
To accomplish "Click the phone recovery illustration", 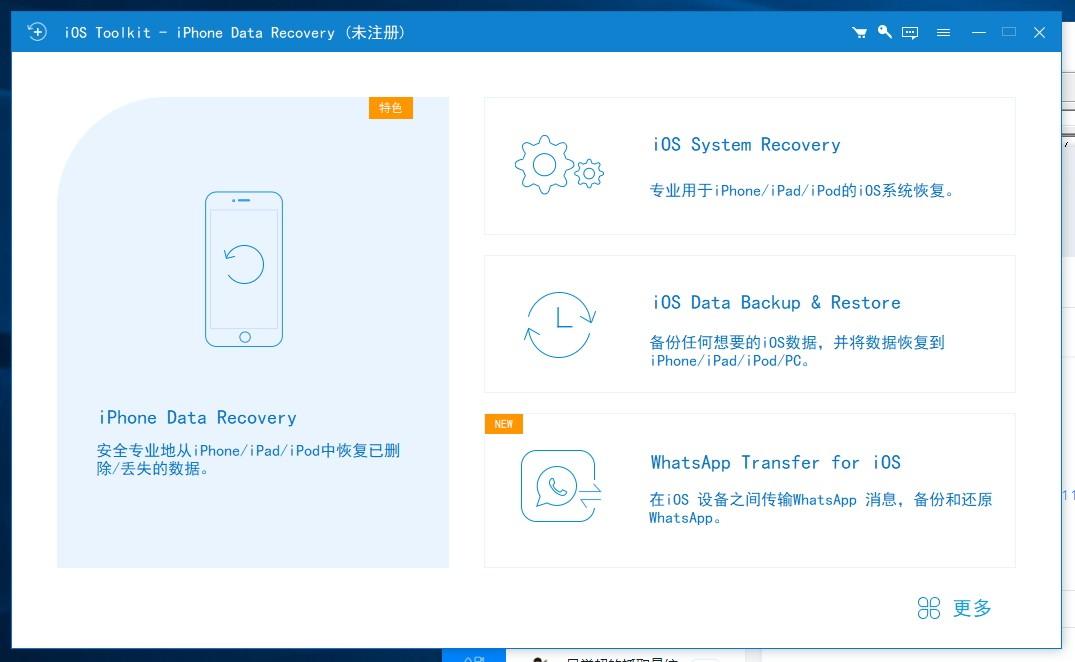I will 244,269.
